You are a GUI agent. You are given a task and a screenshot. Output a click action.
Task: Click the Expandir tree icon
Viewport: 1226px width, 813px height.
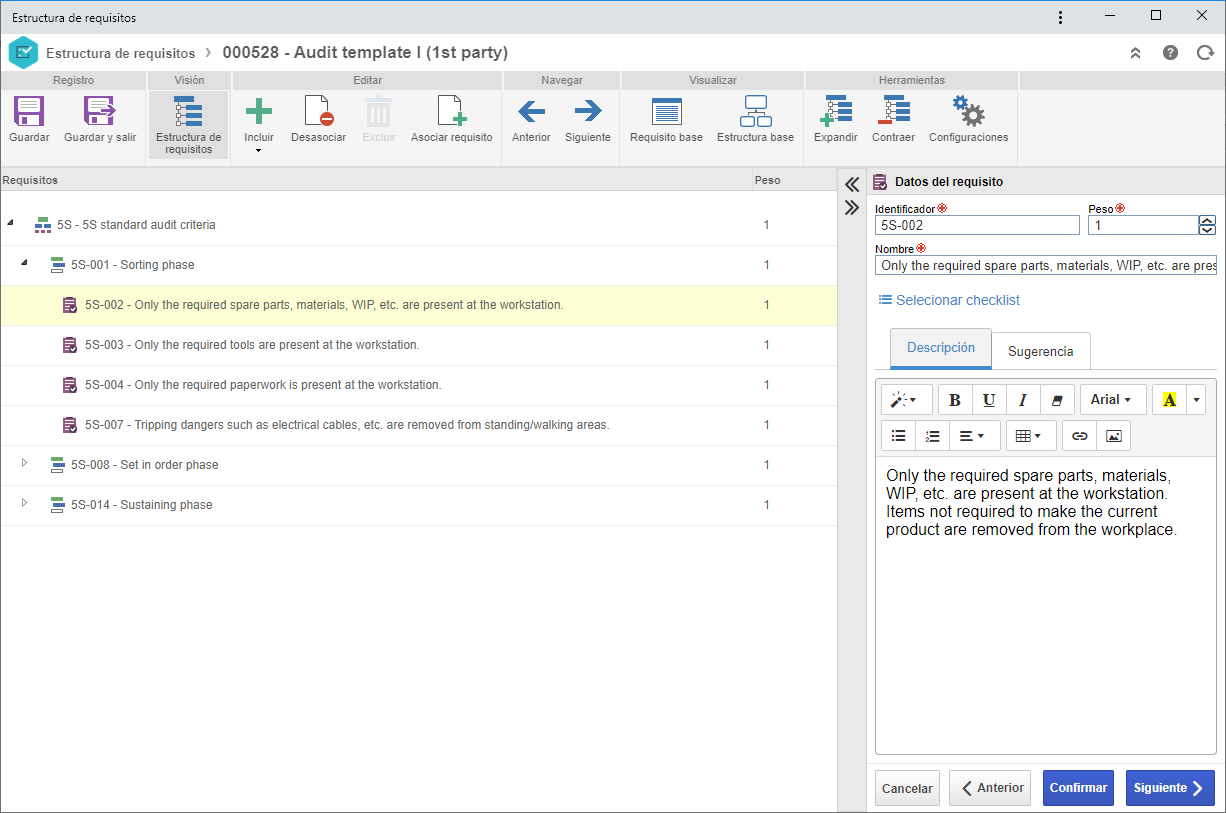pyautogui.click(x=835, y=111)
